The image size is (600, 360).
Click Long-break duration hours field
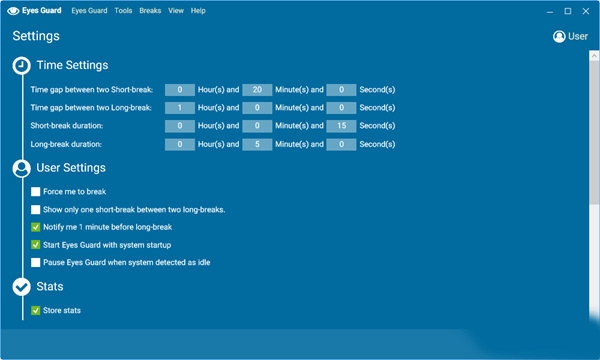(x=180, y=144)
